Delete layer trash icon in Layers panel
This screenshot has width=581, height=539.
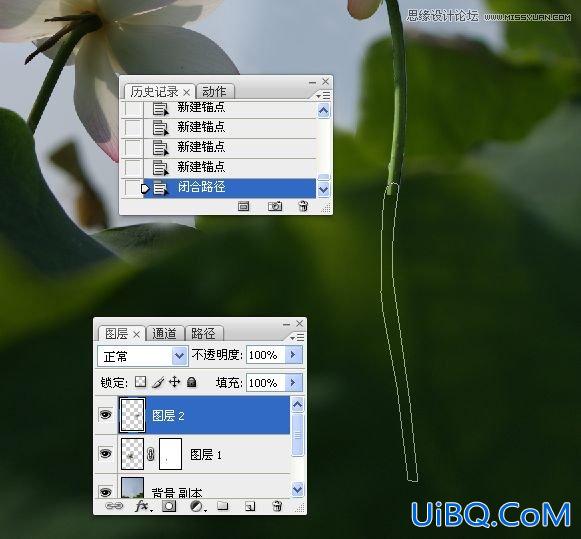(277, 506)
